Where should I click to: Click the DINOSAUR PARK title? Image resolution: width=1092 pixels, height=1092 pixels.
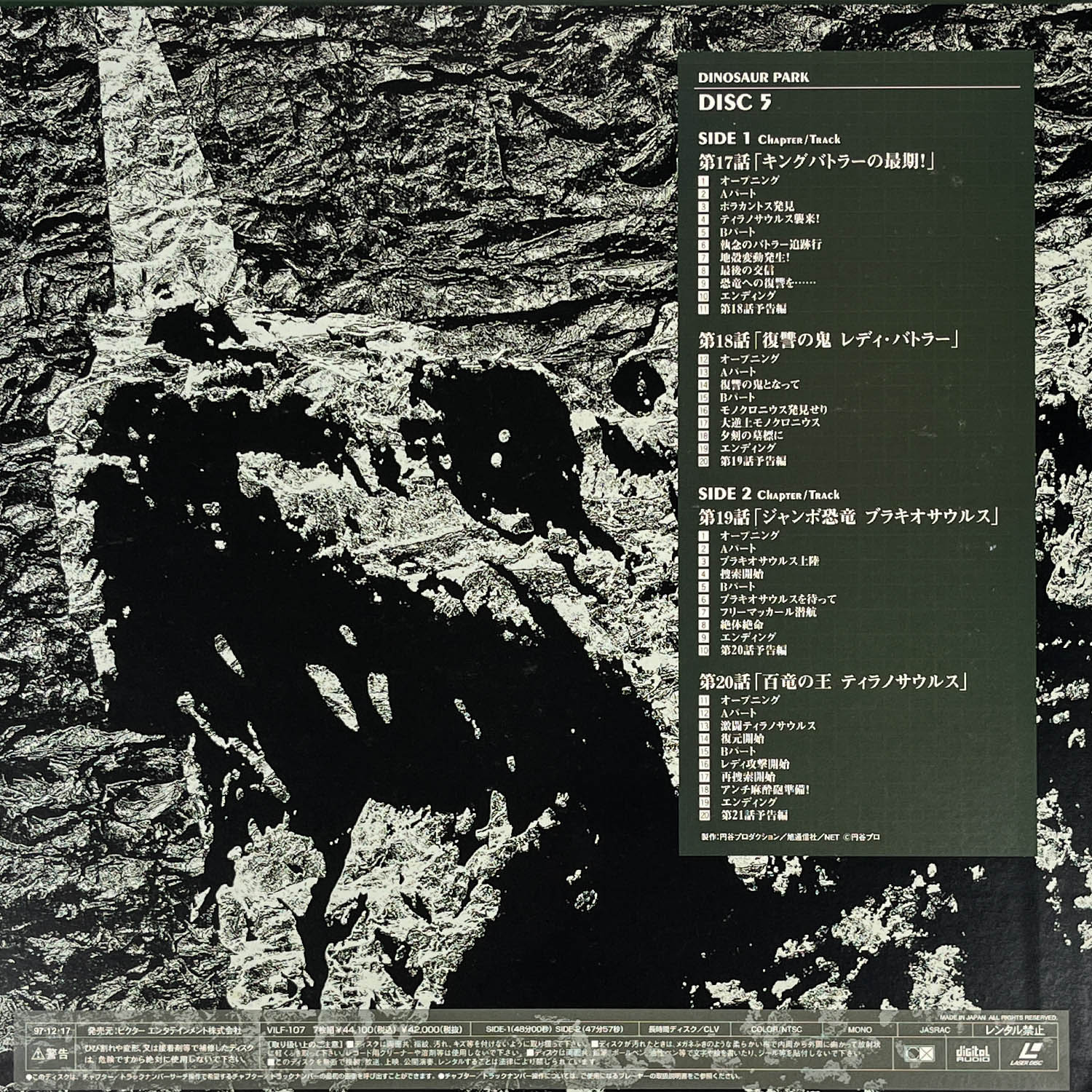click(753, 77)
